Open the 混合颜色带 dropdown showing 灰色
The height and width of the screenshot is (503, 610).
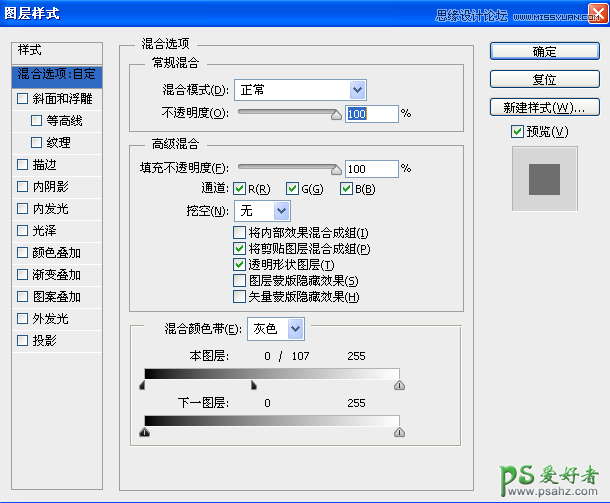(276, 329)
